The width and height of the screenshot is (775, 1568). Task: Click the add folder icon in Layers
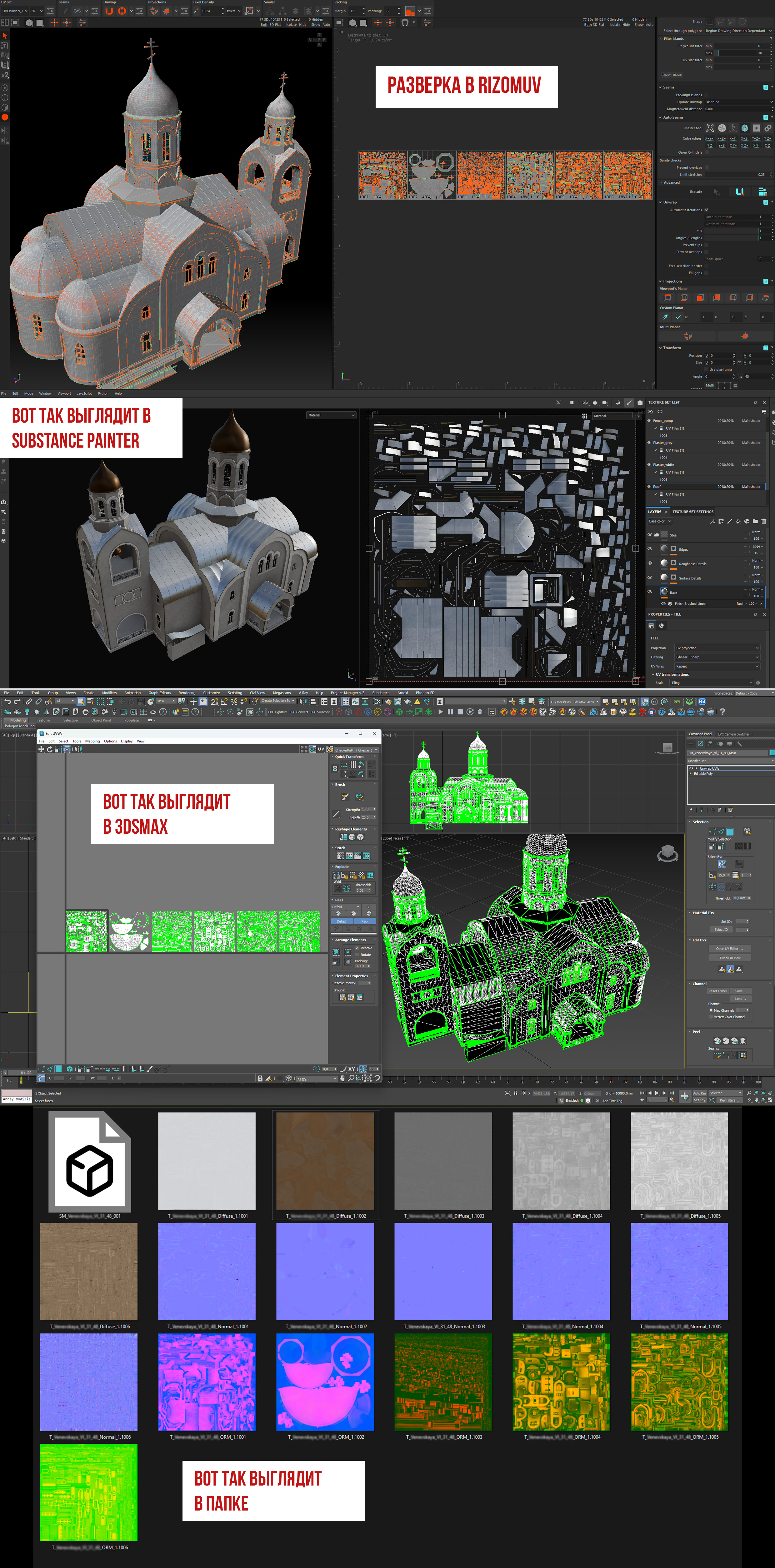click(x=755, y=521)
